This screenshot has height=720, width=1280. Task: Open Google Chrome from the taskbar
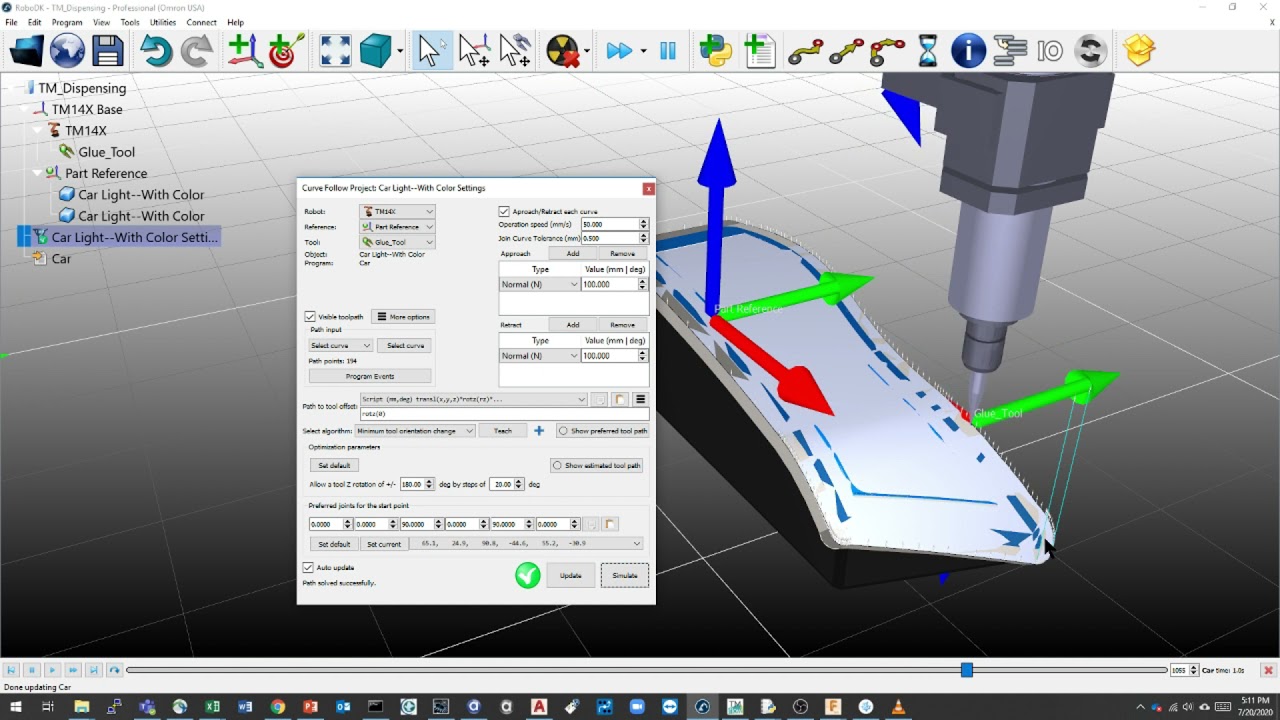278,707
